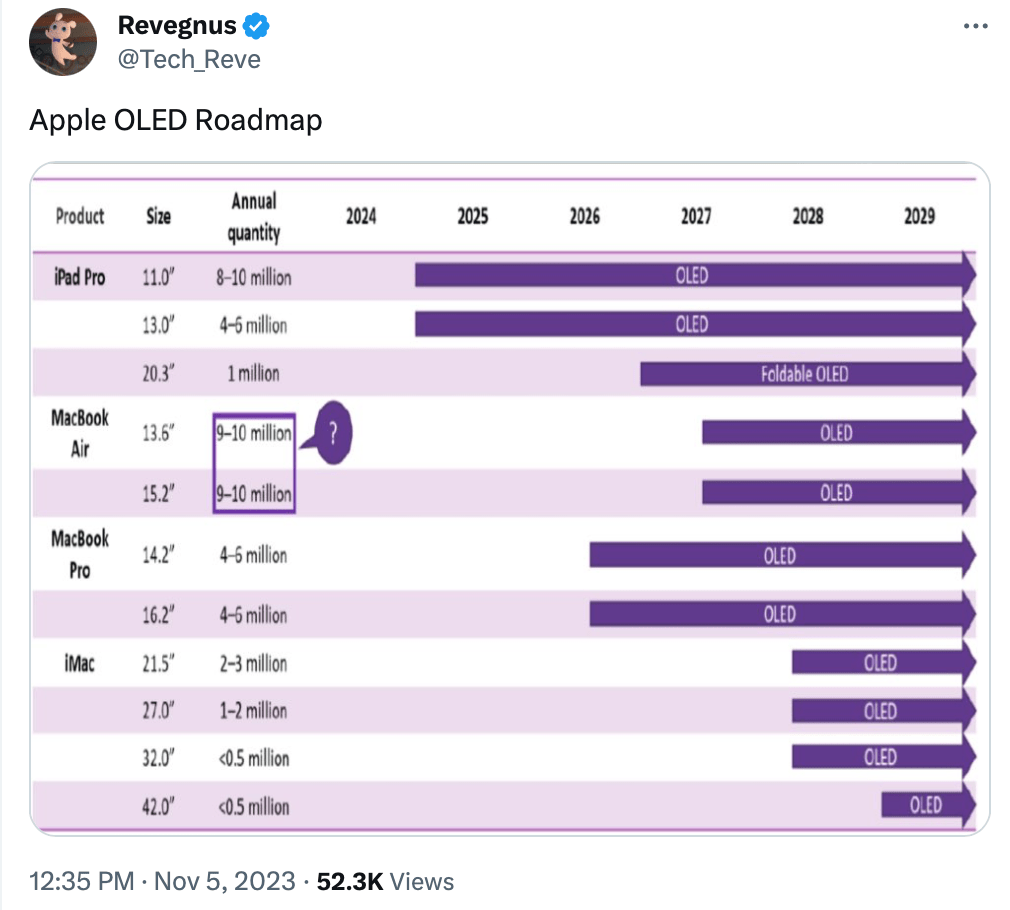Click the 2024 column header

(x=361, y=216)
